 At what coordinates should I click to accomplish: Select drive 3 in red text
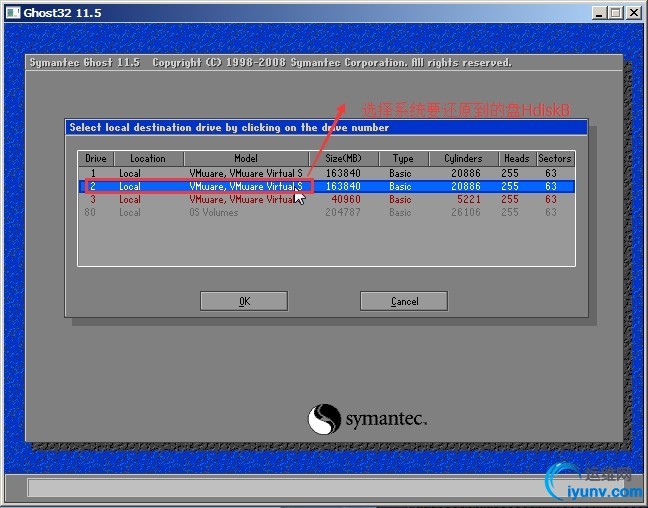[x=326, y=199]
